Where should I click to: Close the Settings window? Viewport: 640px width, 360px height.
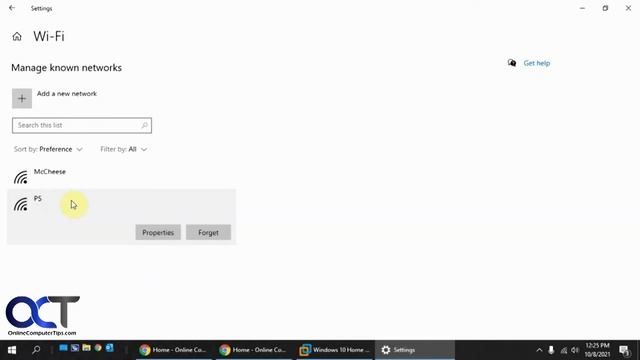coord(628,8)
